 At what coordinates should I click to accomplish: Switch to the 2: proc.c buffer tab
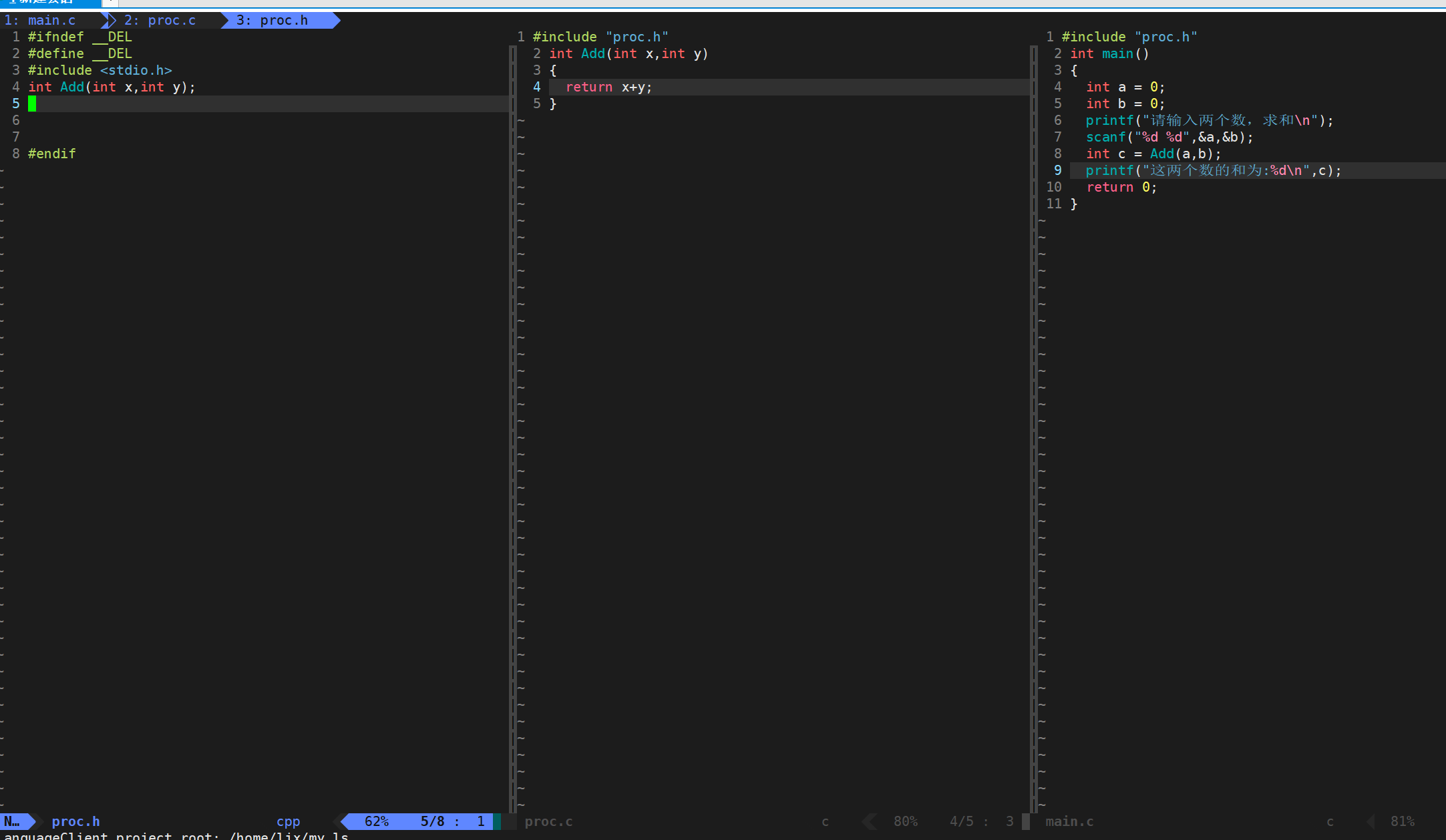(160, 21)
